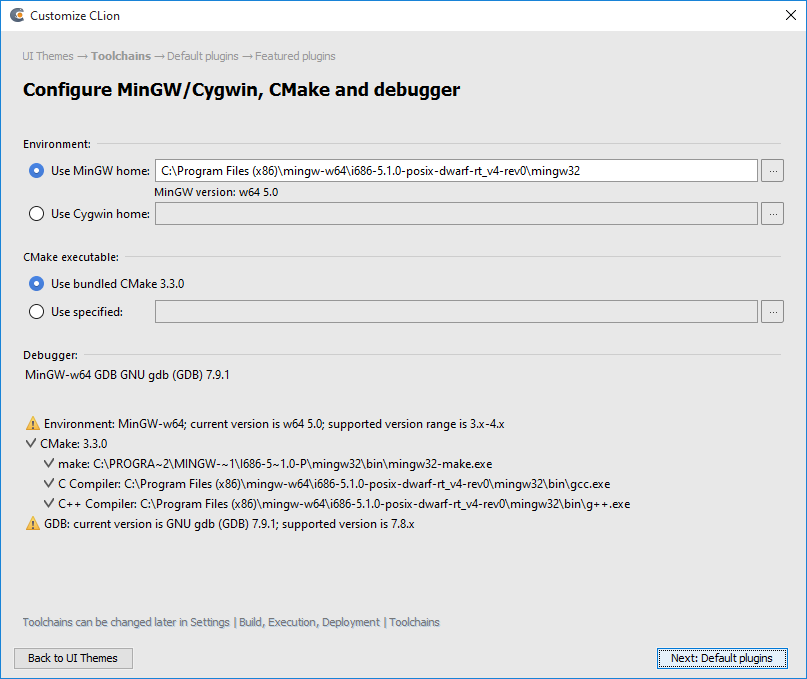The height and width of the screenshot is (679, 807).
Task: Select the Use Cygwin home option
Action: pyautogui.click(x=37, y=213)
